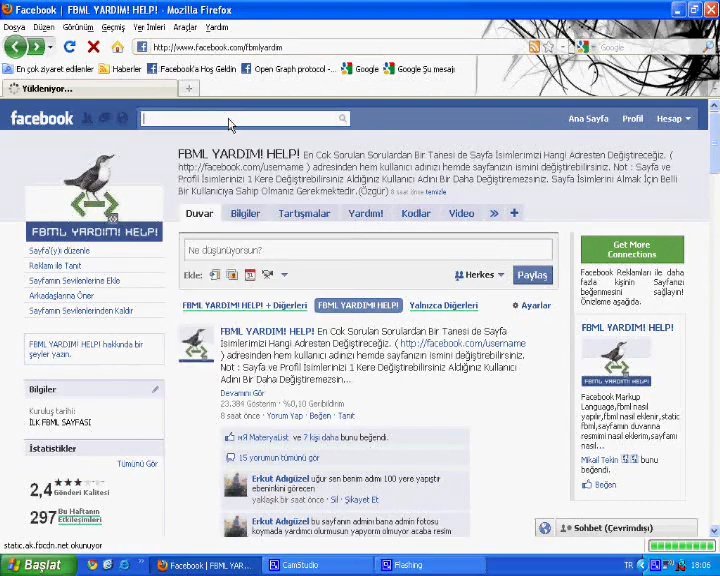Switch to CamStudio taskbar window
This screenshot has width=720, height=576.
pyautogui.click(x=319, y=565)
